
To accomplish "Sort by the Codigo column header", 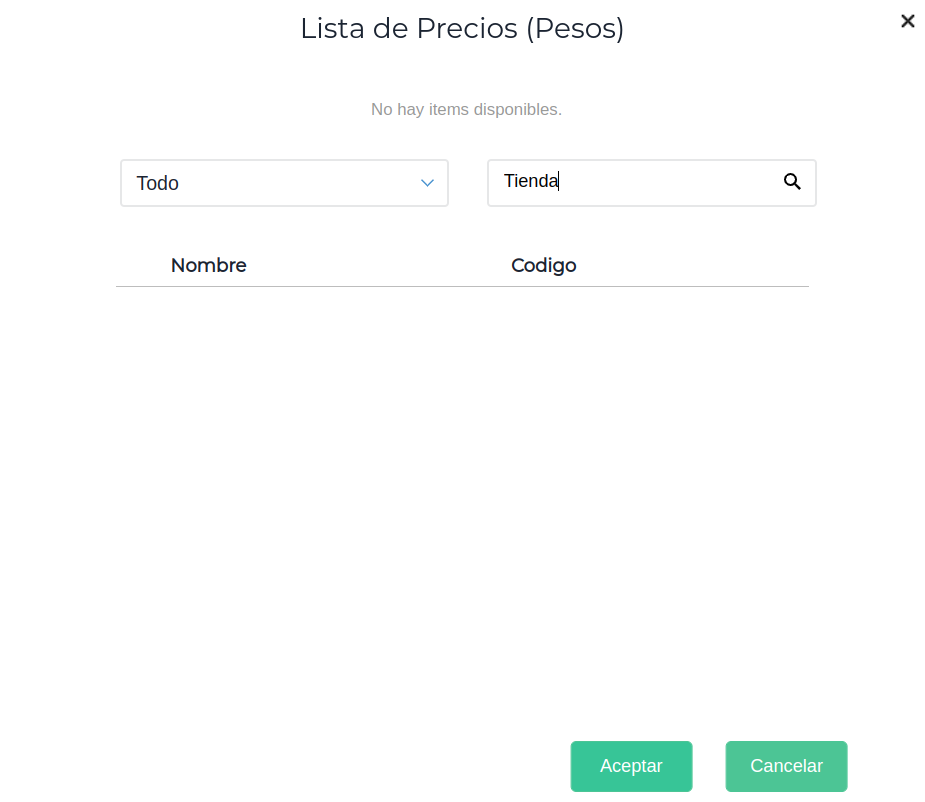I will click(x=543, y=265).
